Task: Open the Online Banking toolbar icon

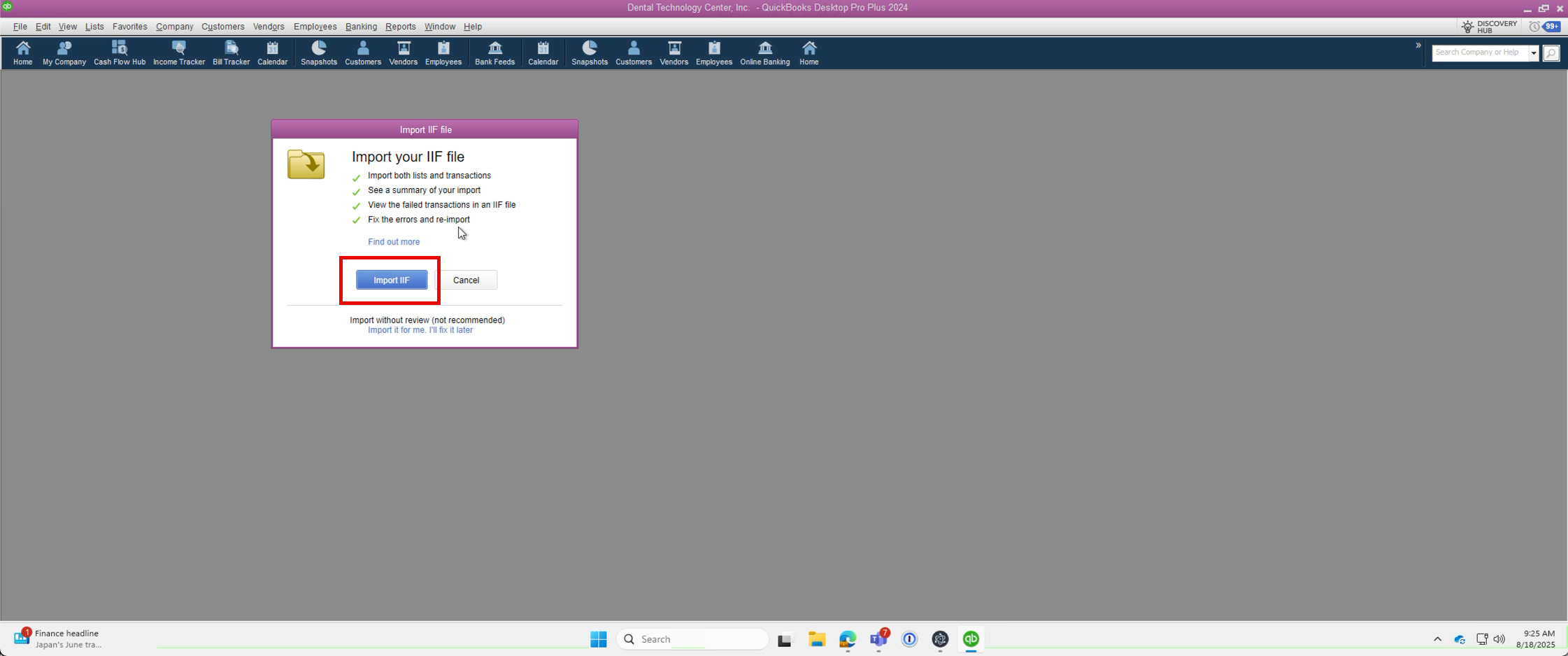Action: [764, 53]
